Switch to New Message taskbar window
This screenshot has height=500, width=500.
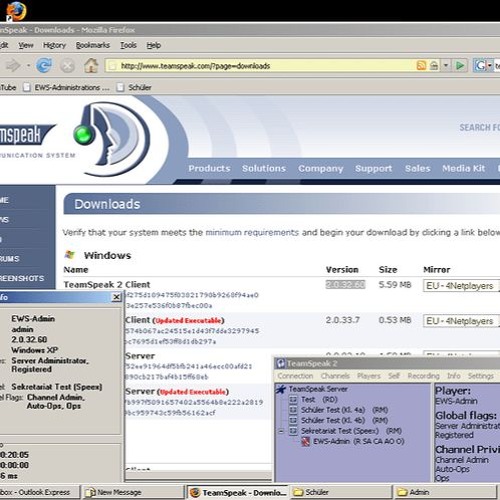133,492
